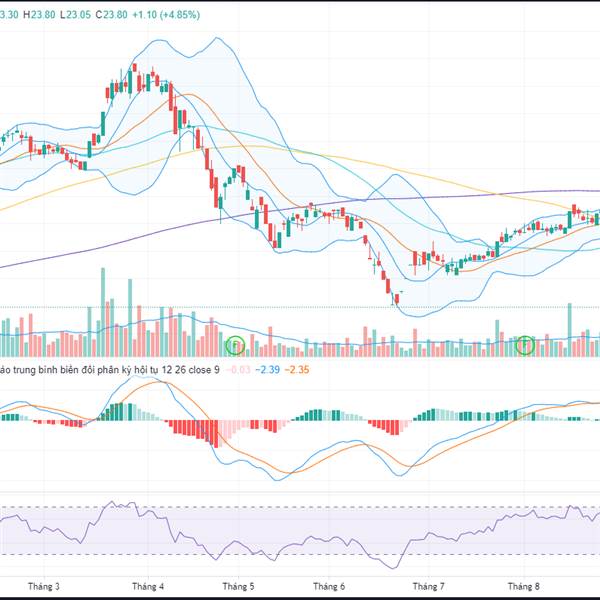Click the L23.05 low price value
This screenshot has width=600, height=600.
pos(75,15)
